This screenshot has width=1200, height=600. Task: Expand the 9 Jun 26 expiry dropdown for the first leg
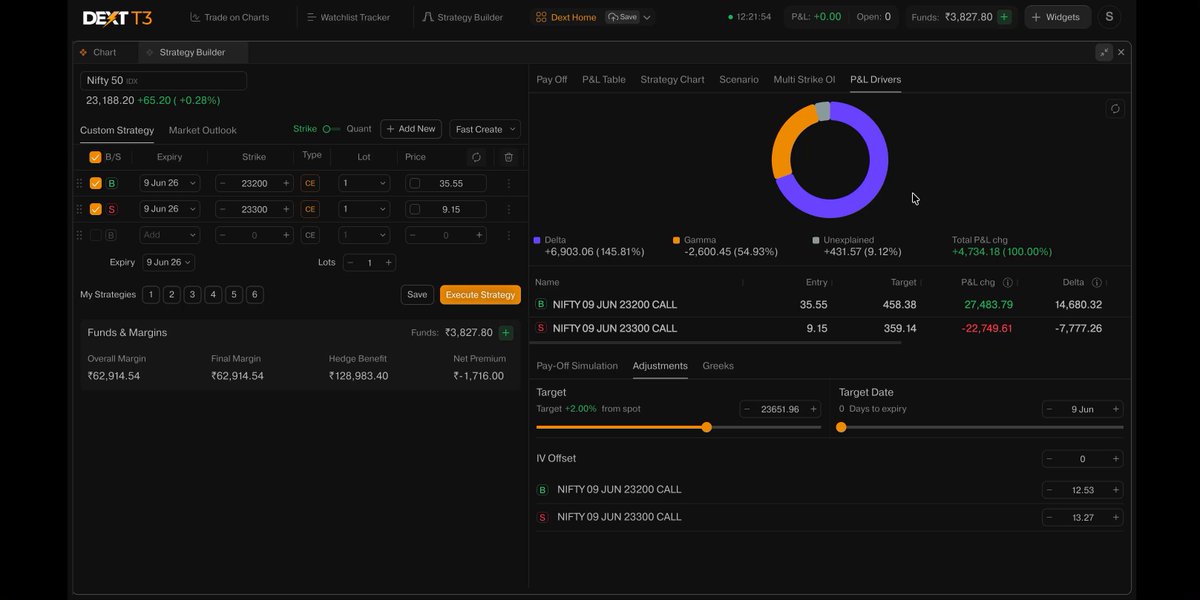169,183
